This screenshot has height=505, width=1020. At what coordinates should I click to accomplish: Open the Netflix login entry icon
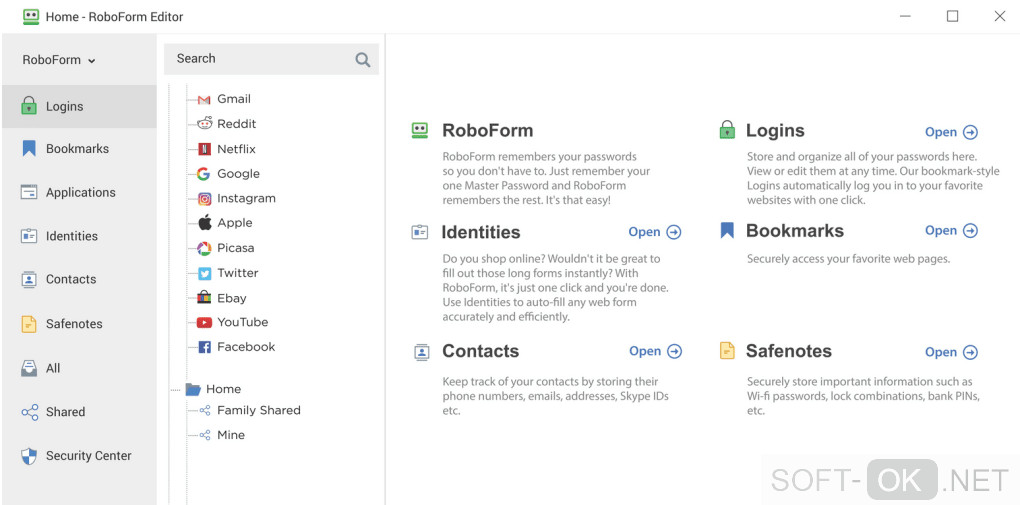(204, 149)
